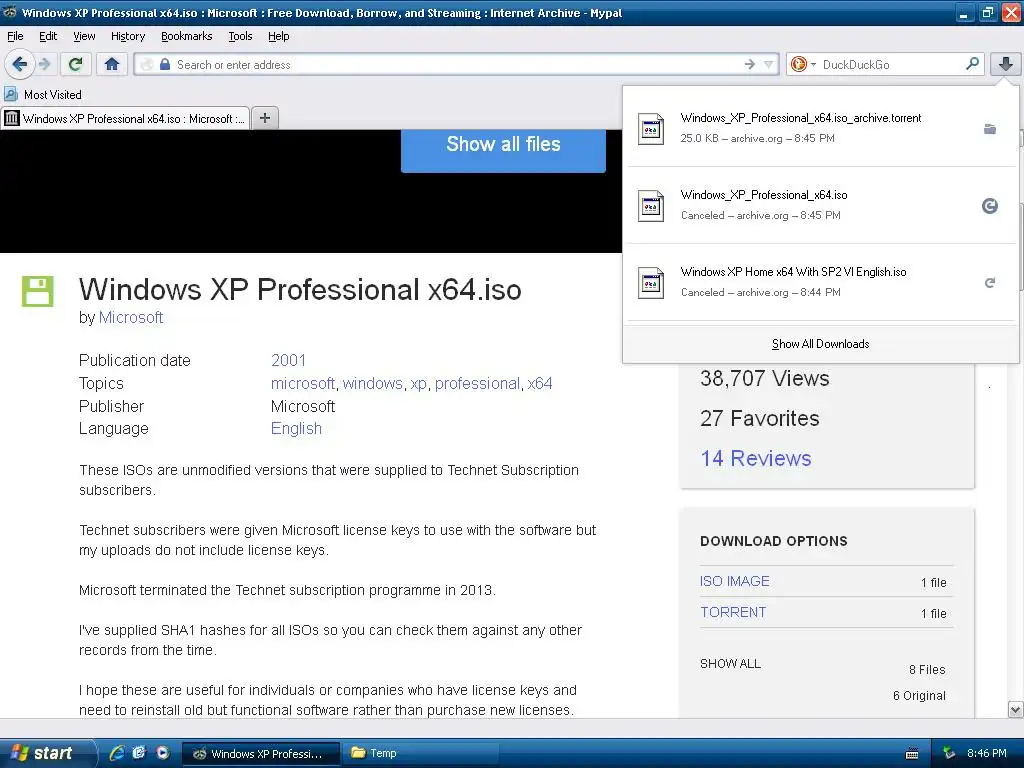Switch to the Temp folder taskbar button
The width and height of the screenshot is (1024, 768).
click(421, 753)
